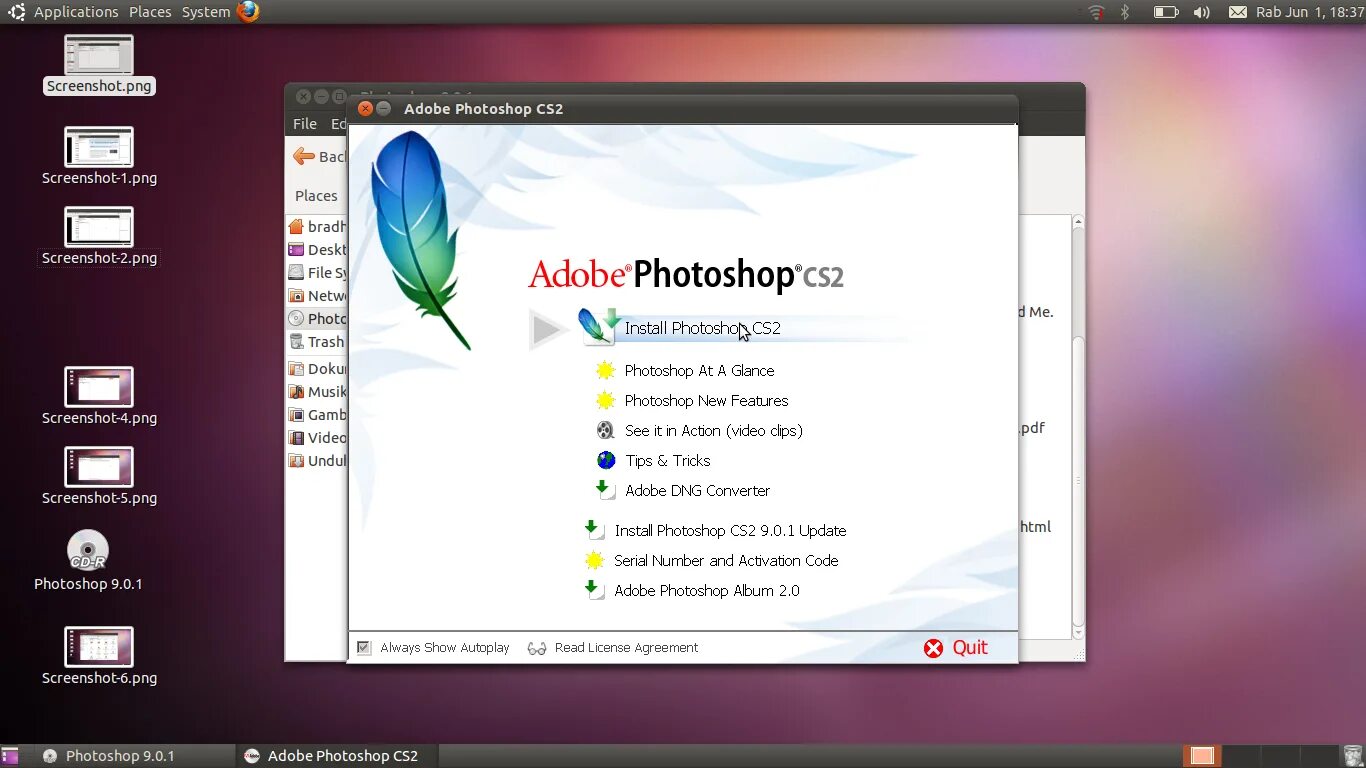Viewport: 1366px width, 768px height.
Task: Click the battery status indicator
Action: tap(1166, 12)
